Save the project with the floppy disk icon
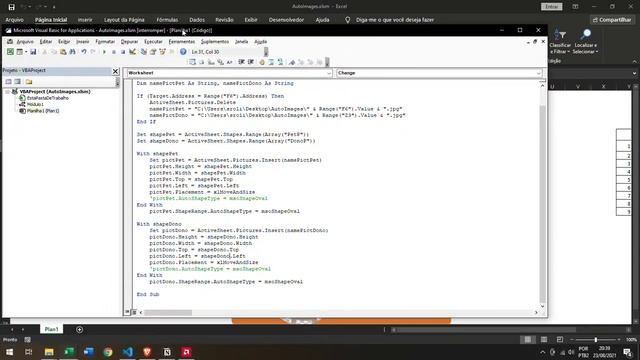640x360 pixels. click(x=33, y=52)
